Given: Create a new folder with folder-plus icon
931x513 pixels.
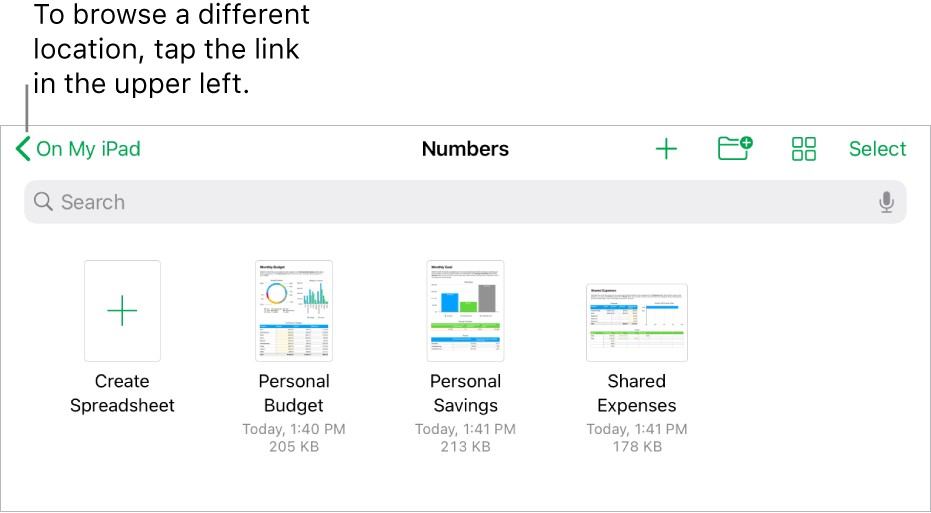Looking at the screenshot, I should (735, 149).
